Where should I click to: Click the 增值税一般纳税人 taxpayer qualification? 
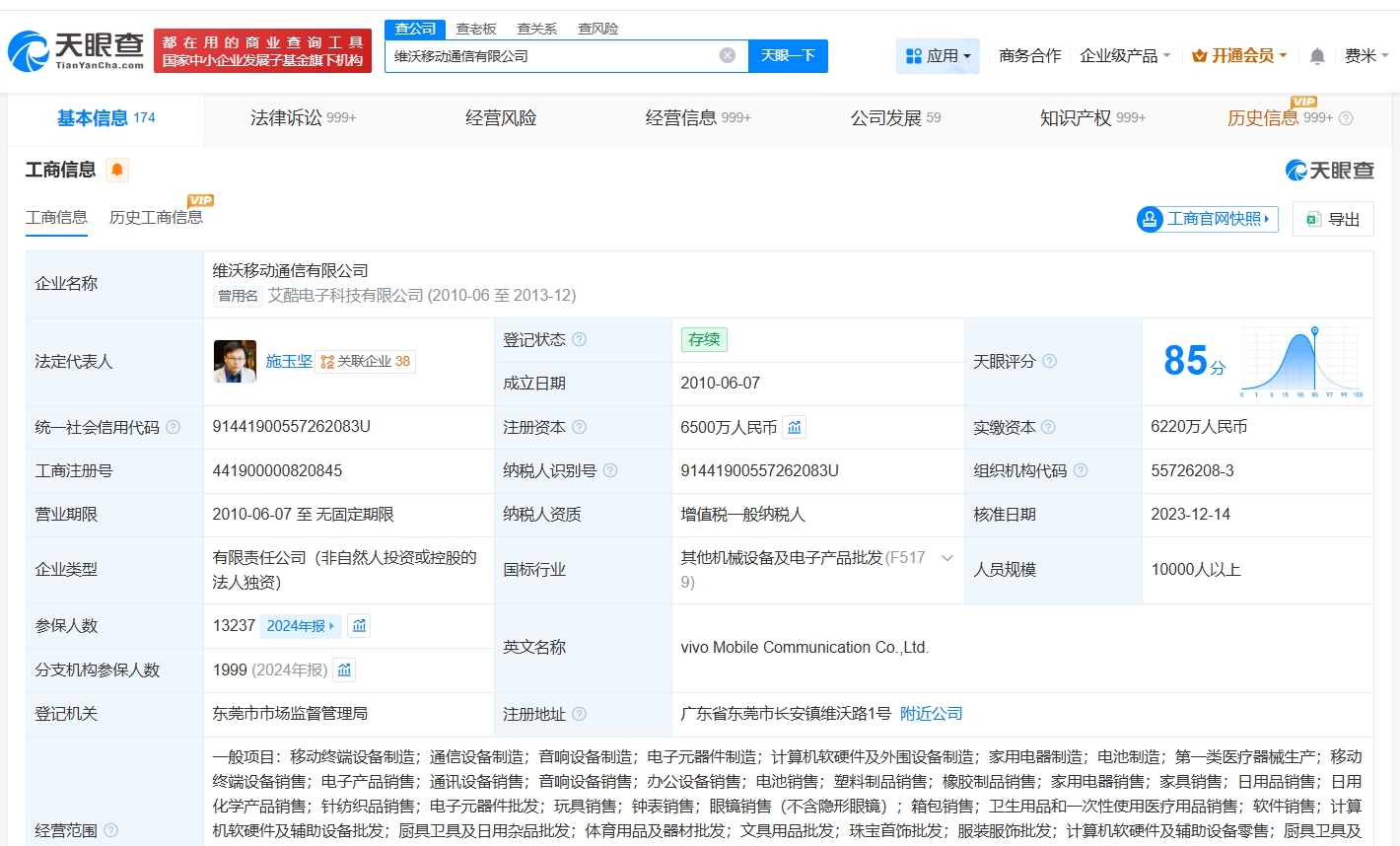pos(742,514)
